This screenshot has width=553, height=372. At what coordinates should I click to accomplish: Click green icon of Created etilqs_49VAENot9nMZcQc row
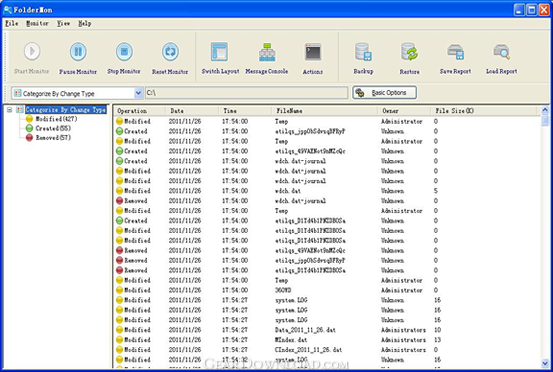click(x=120, y=151)
